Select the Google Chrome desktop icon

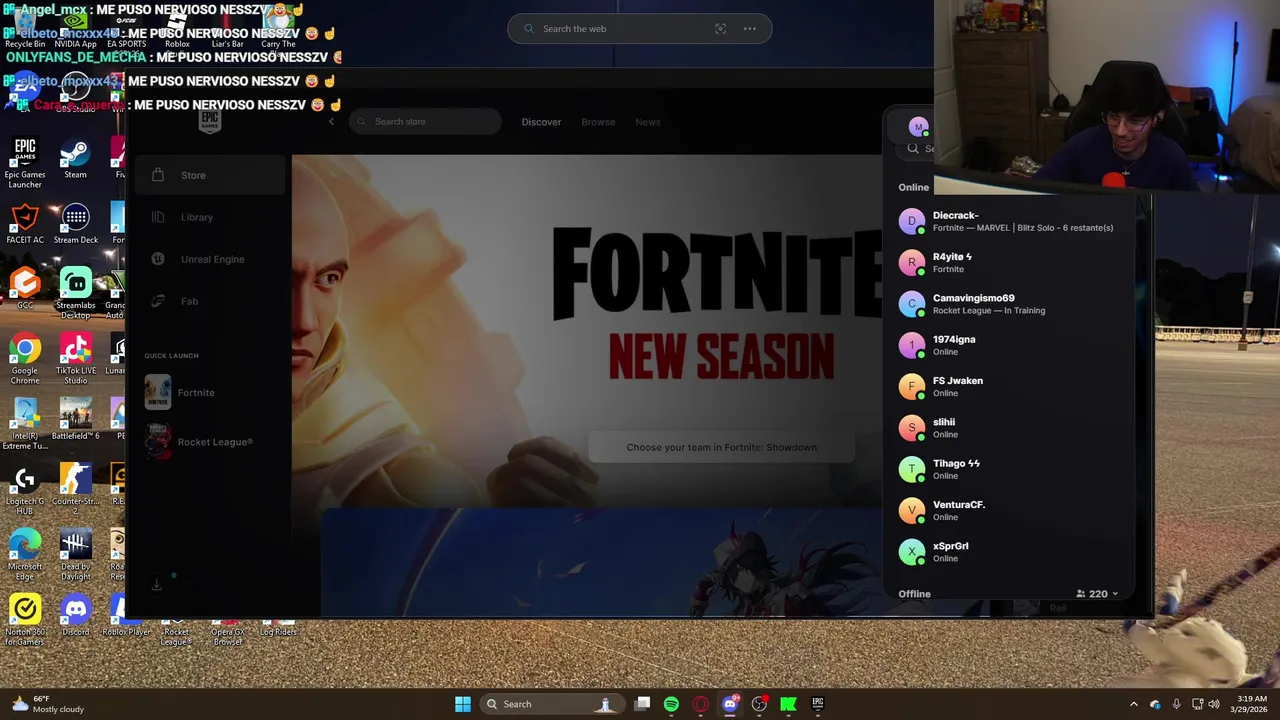point(25,359)
